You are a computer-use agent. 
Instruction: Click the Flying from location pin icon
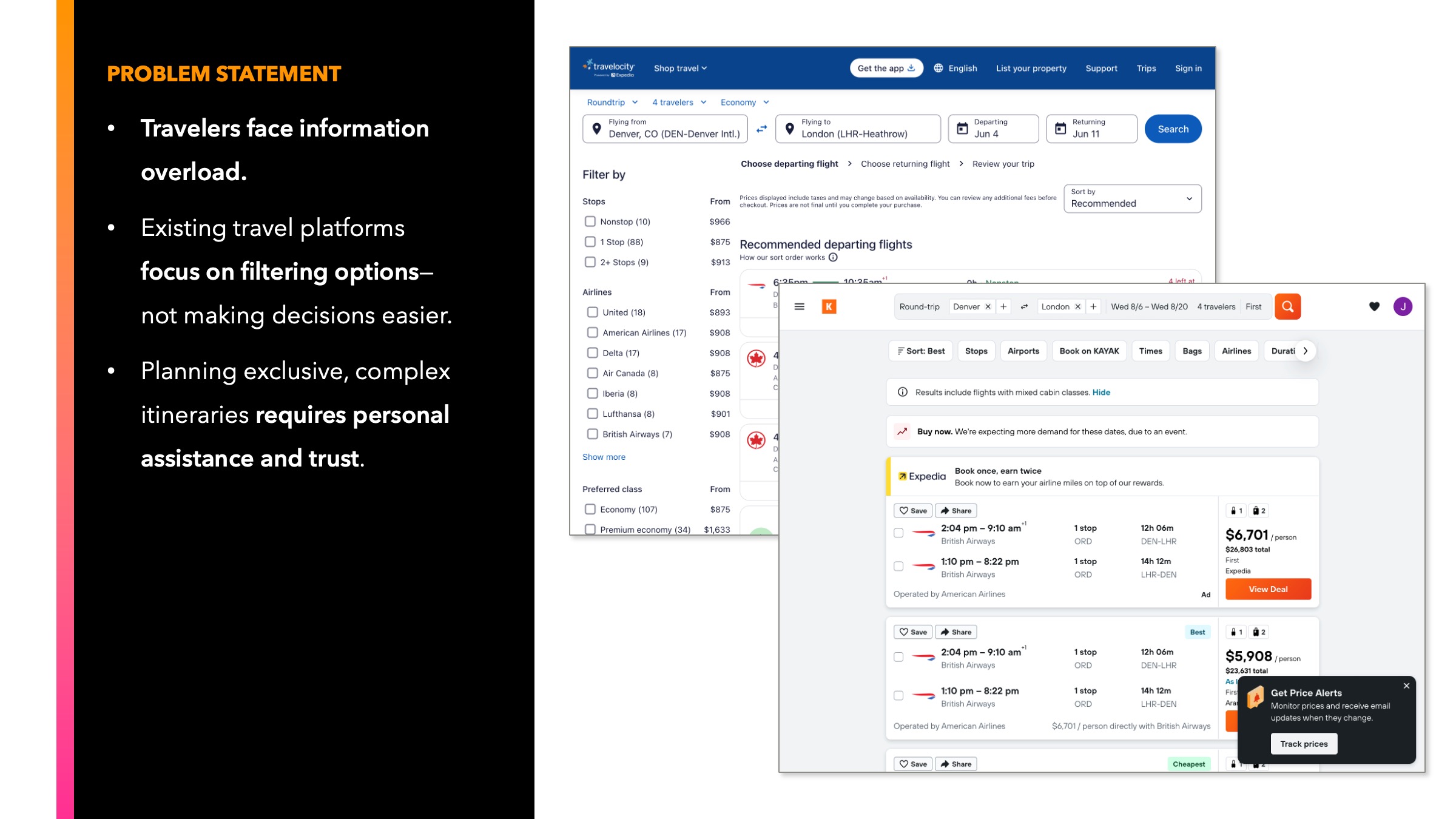coord(596,129)
